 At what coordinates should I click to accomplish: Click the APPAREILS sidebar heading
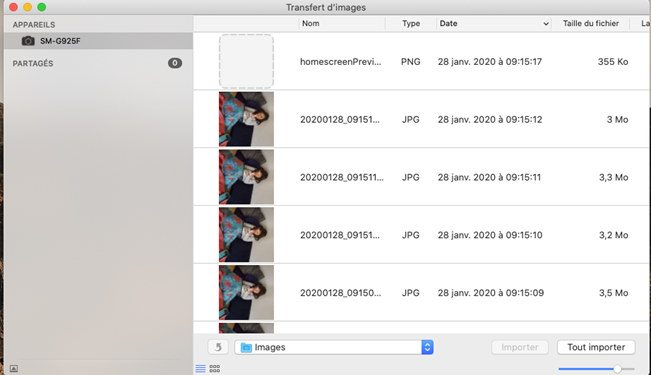(x=34, y=25)
